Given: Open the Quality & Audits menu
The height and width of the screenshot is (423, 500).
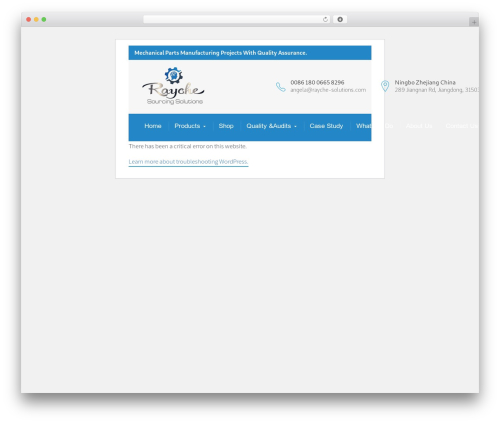Looking at the screenshot, I should click(x=269, y=126).
